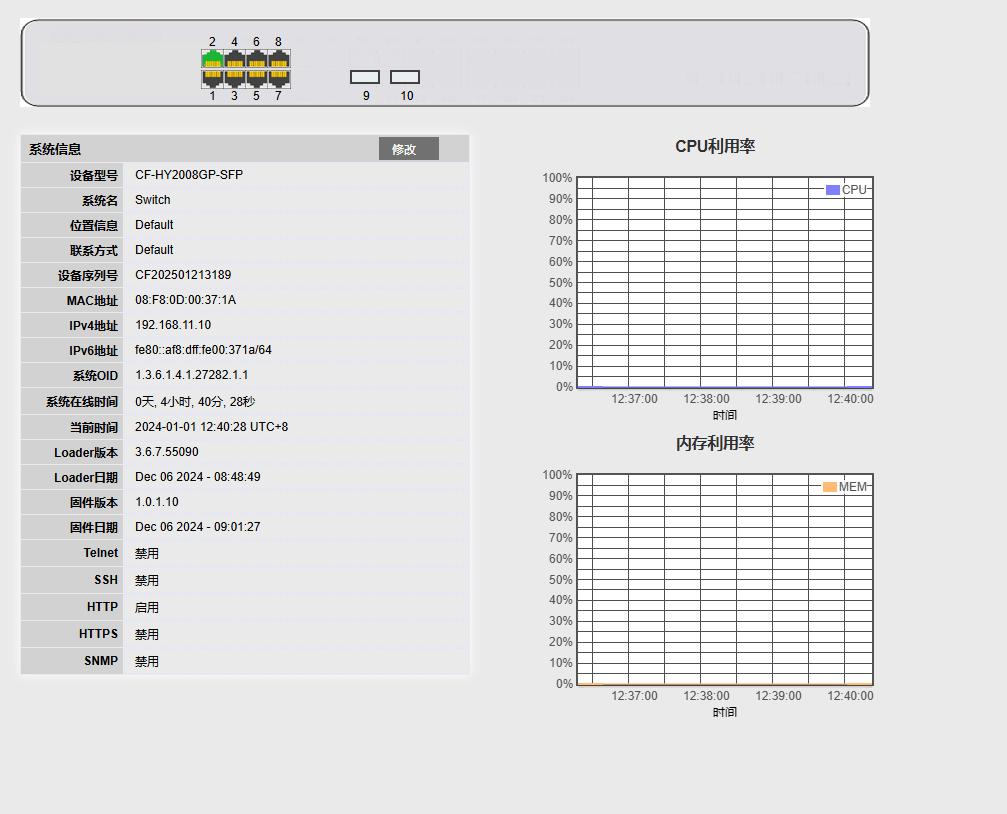Screen dimensions: 1007x814
Task: Click system OID 1.3.6.1.4.1.27282.1.1
Action: 191,375
